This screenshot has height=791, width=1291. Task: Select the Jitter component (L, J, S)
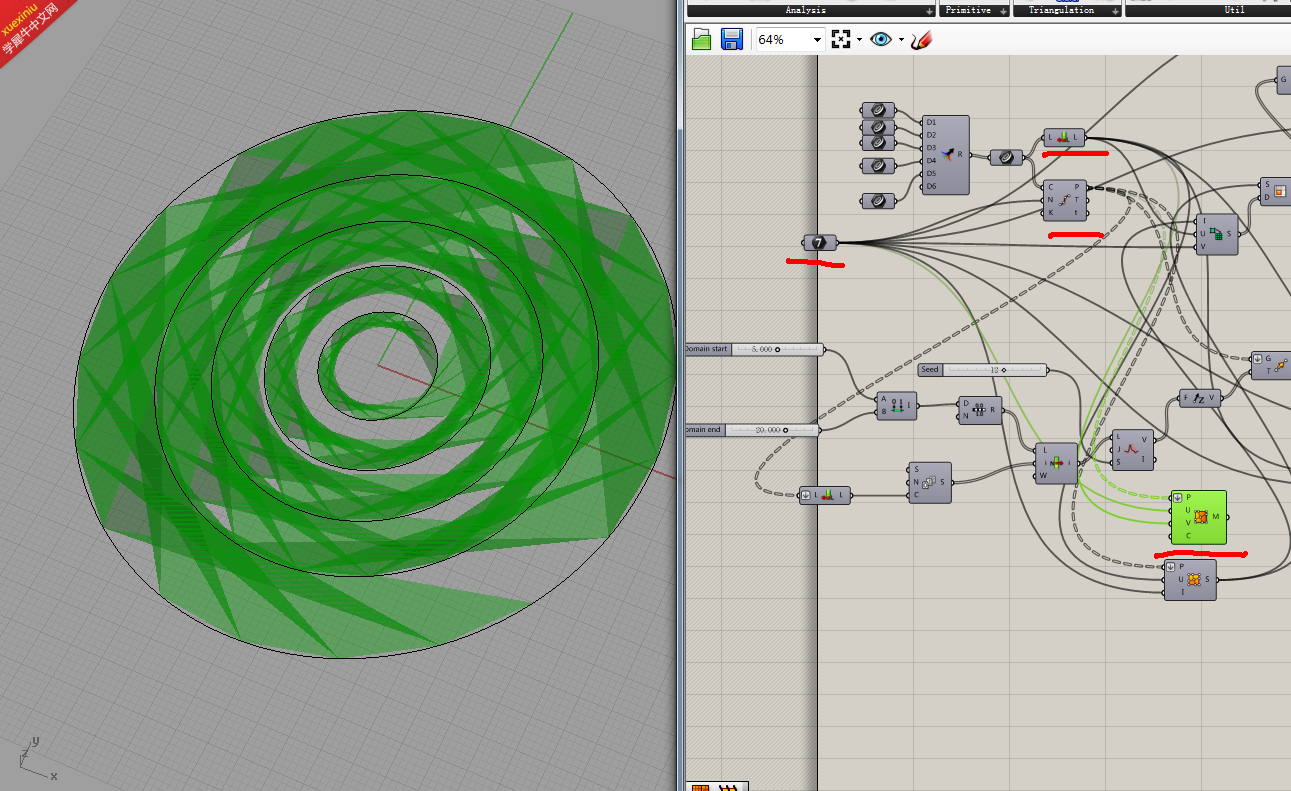pos(1133,450)
